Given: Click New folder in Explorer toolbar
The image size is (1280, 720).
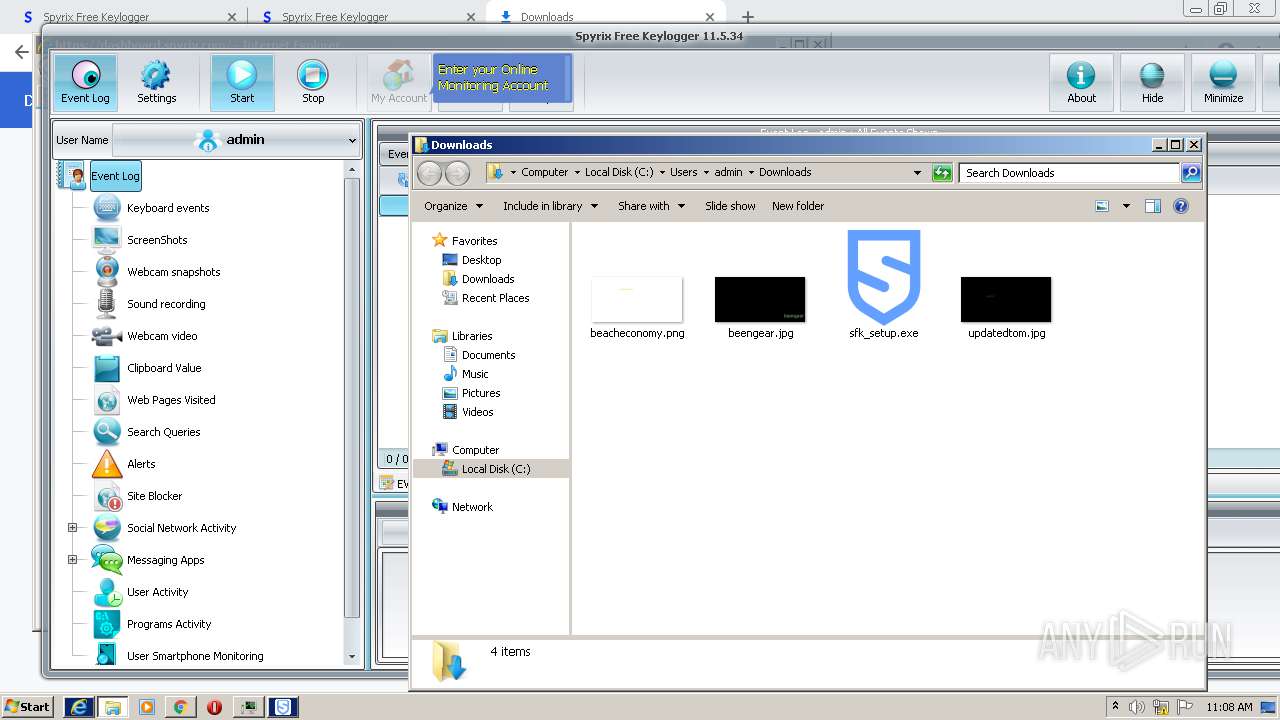Looking at the screenshot, I should (x=798, y=206).
